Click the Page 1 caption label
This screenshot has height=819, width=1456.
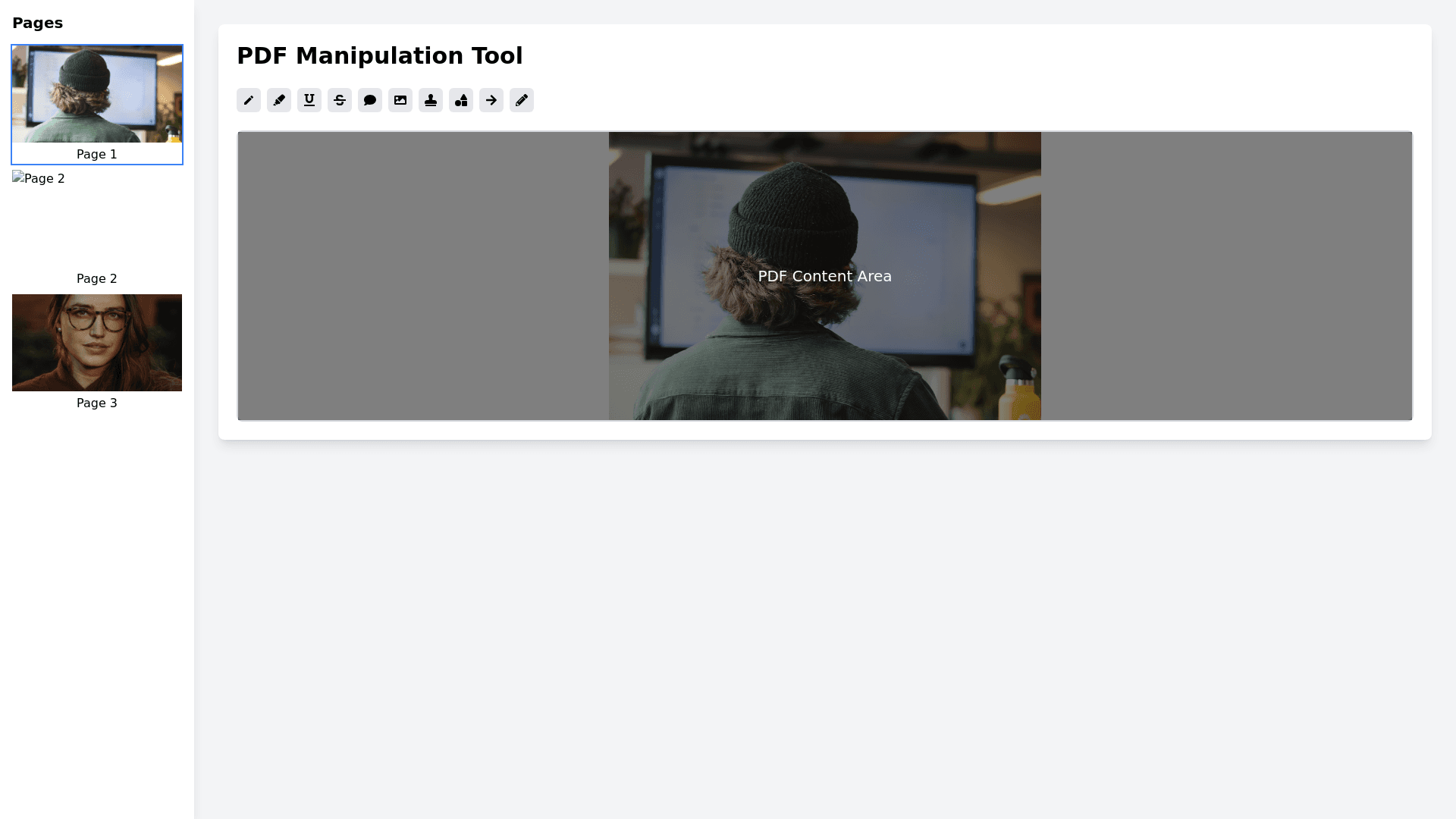(x=97, y=155)
